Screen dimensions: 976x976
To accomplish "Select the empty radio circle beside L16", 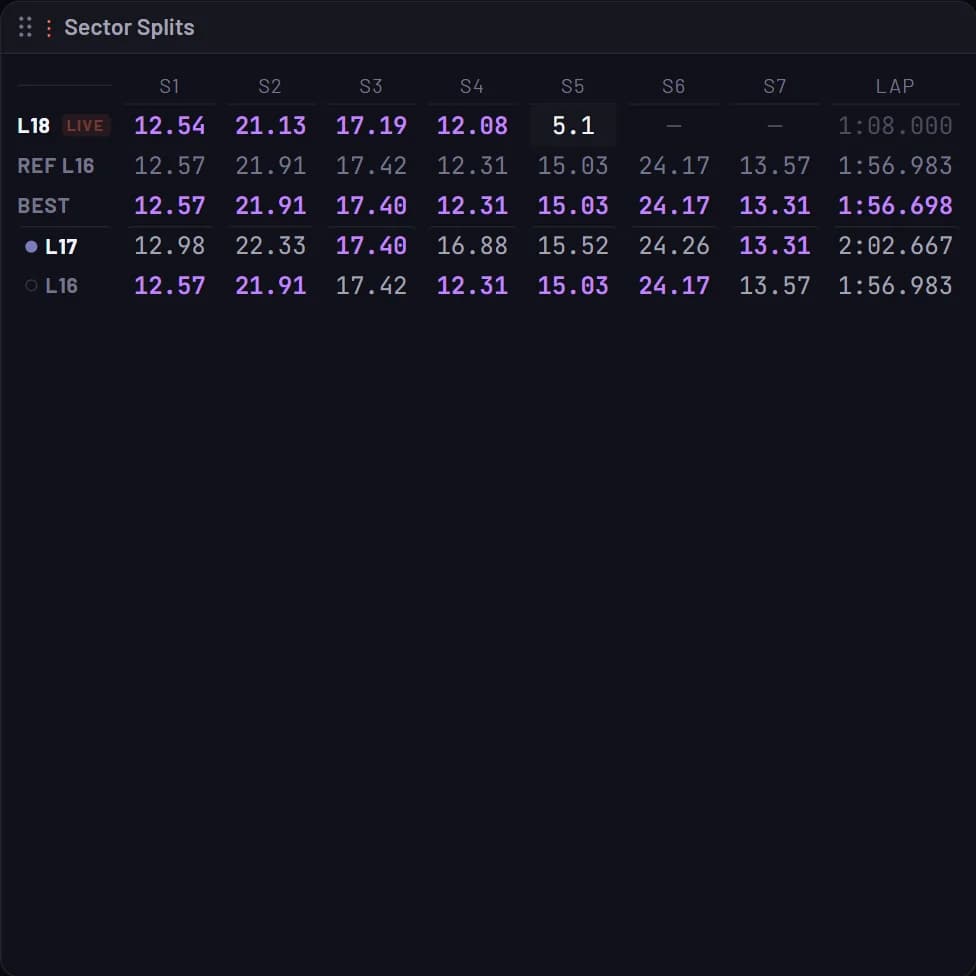I will click(x=31, y=286).
